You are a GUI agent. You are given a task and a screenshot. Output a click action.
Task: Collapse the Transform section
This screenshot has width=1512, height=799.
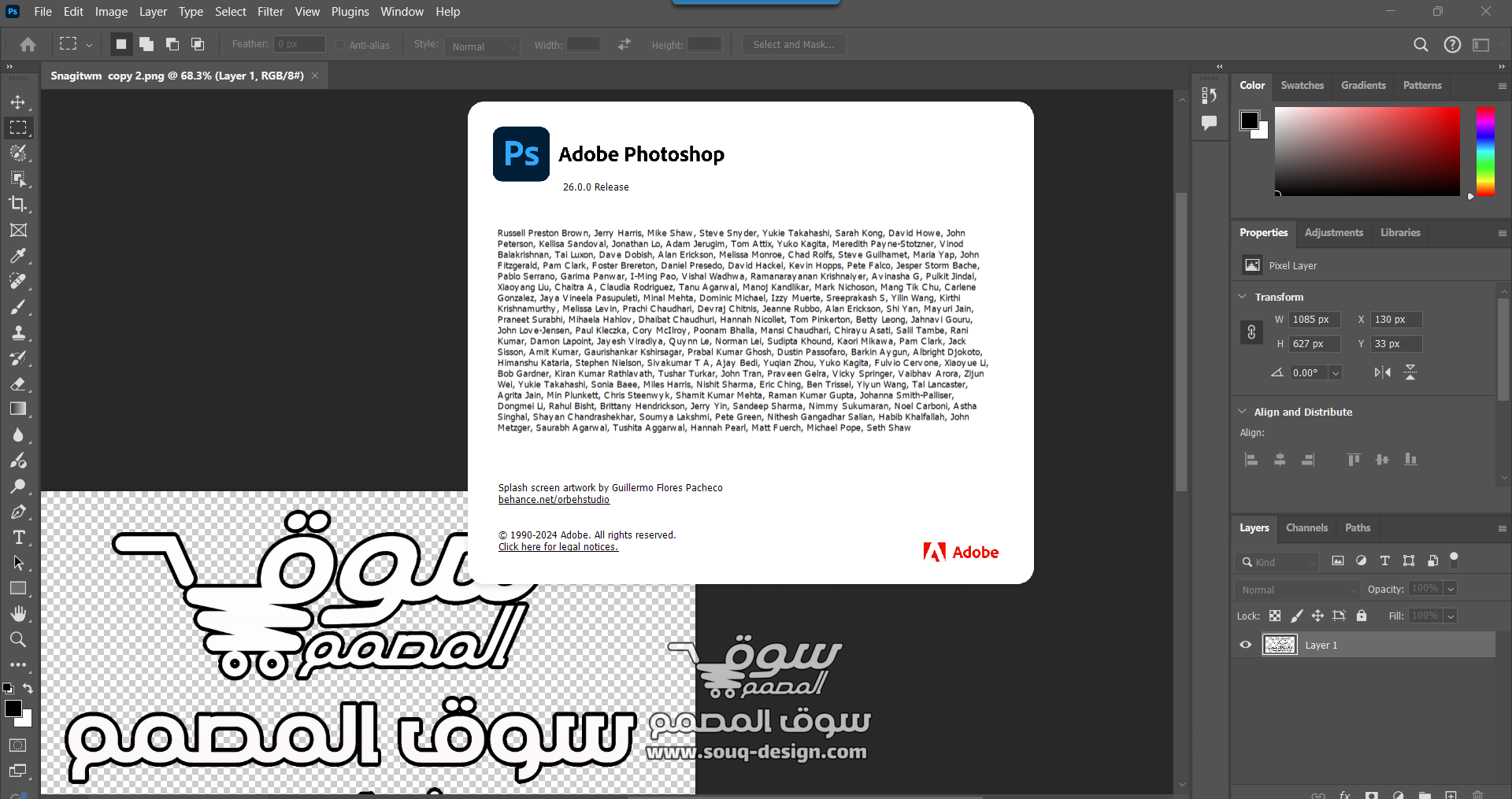tap(1243, 297)
